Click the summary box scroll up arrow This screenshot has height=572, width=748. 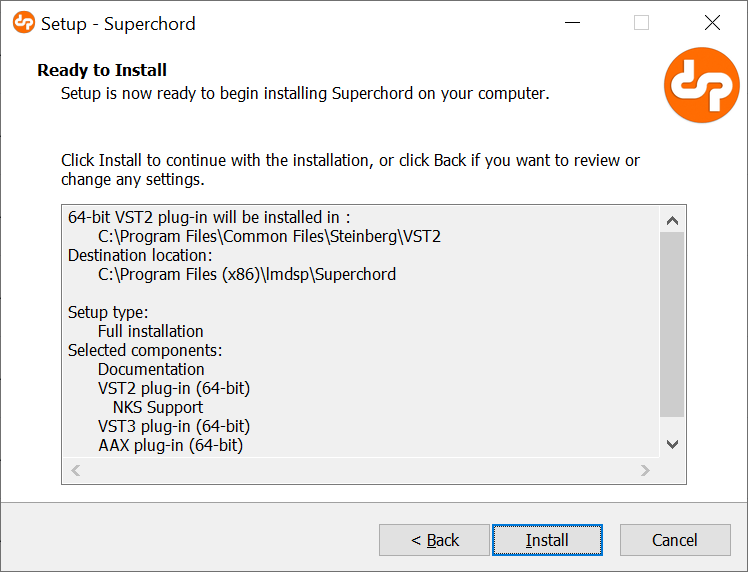coord(672,220)
